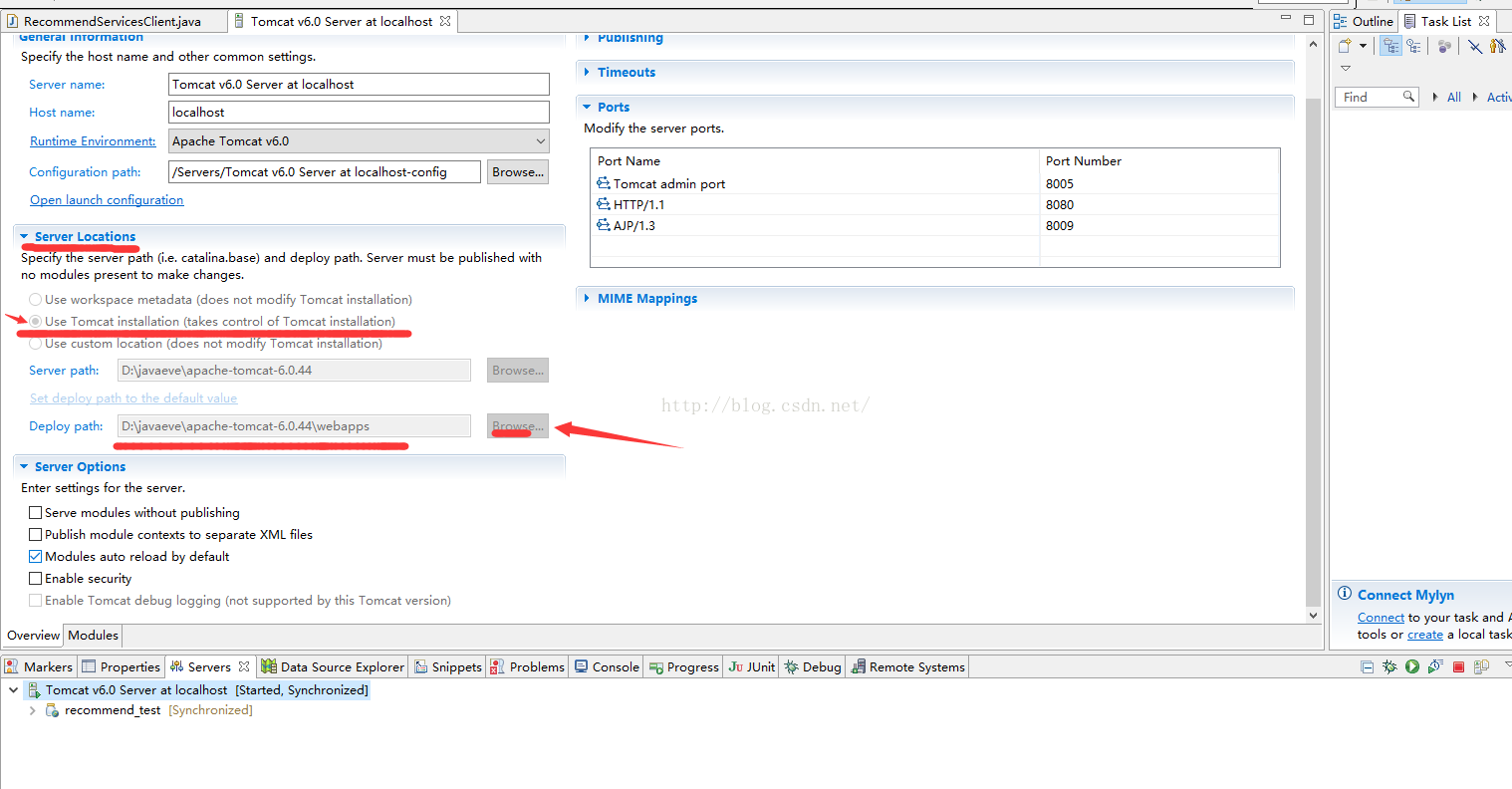Open the Data Source Explorer tab

click(x=333, y=667)
